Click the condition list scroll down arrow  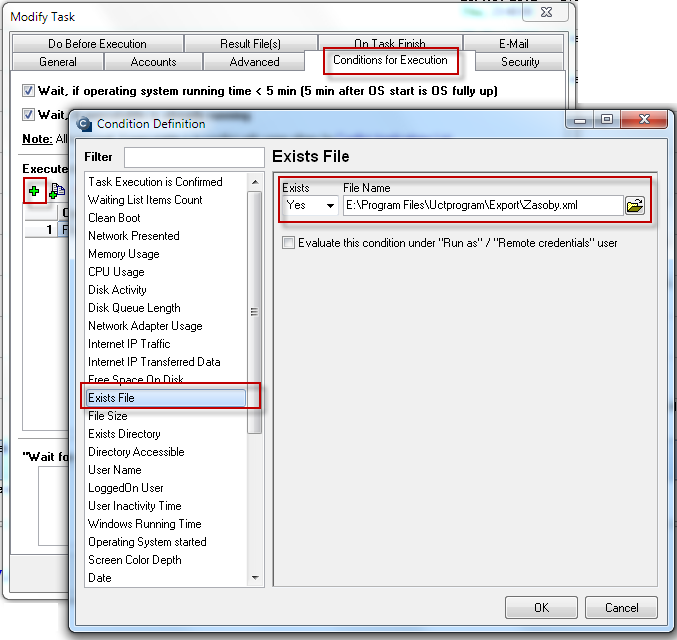click(x=255, y=577)
